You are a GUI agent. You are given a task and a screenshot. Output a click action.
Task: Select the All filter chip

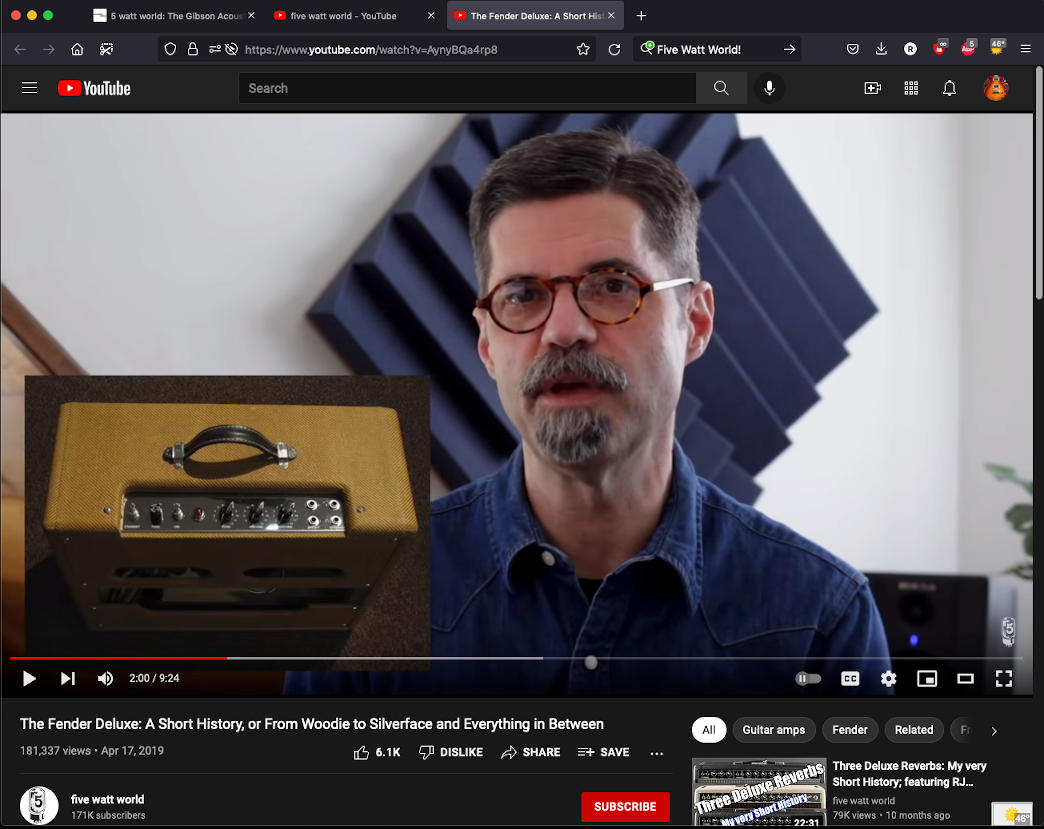point(708,730)
